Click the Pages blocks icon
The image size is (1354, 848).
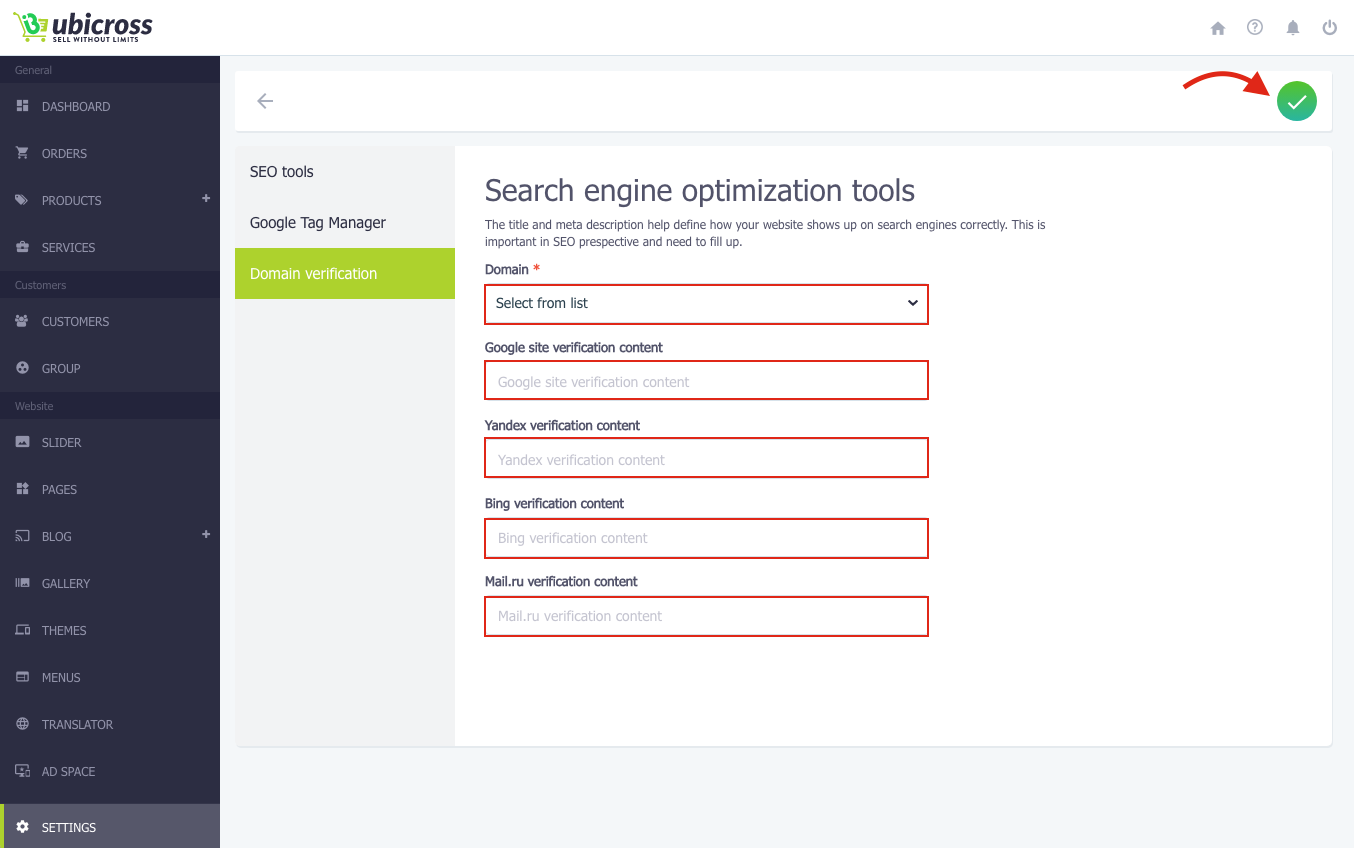22,489
